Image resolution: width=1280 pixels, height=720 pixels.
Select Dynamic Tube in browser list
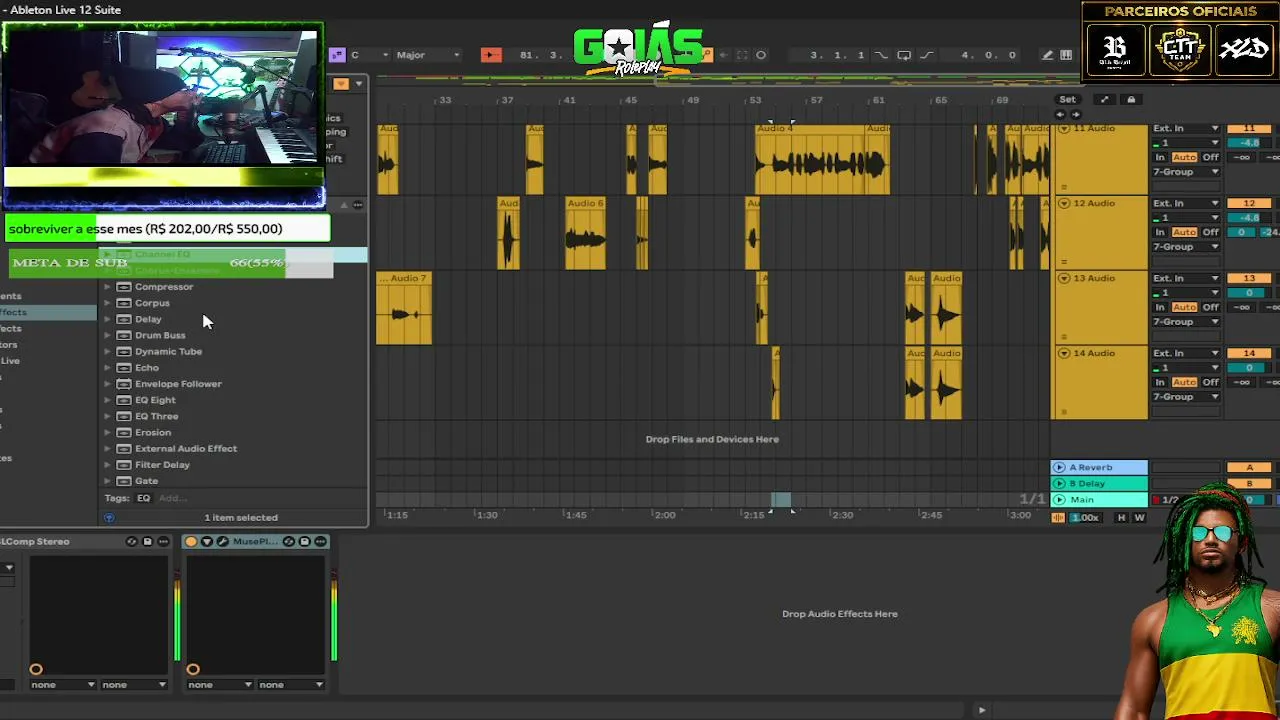pyautogui.click(x=168, y=352)
